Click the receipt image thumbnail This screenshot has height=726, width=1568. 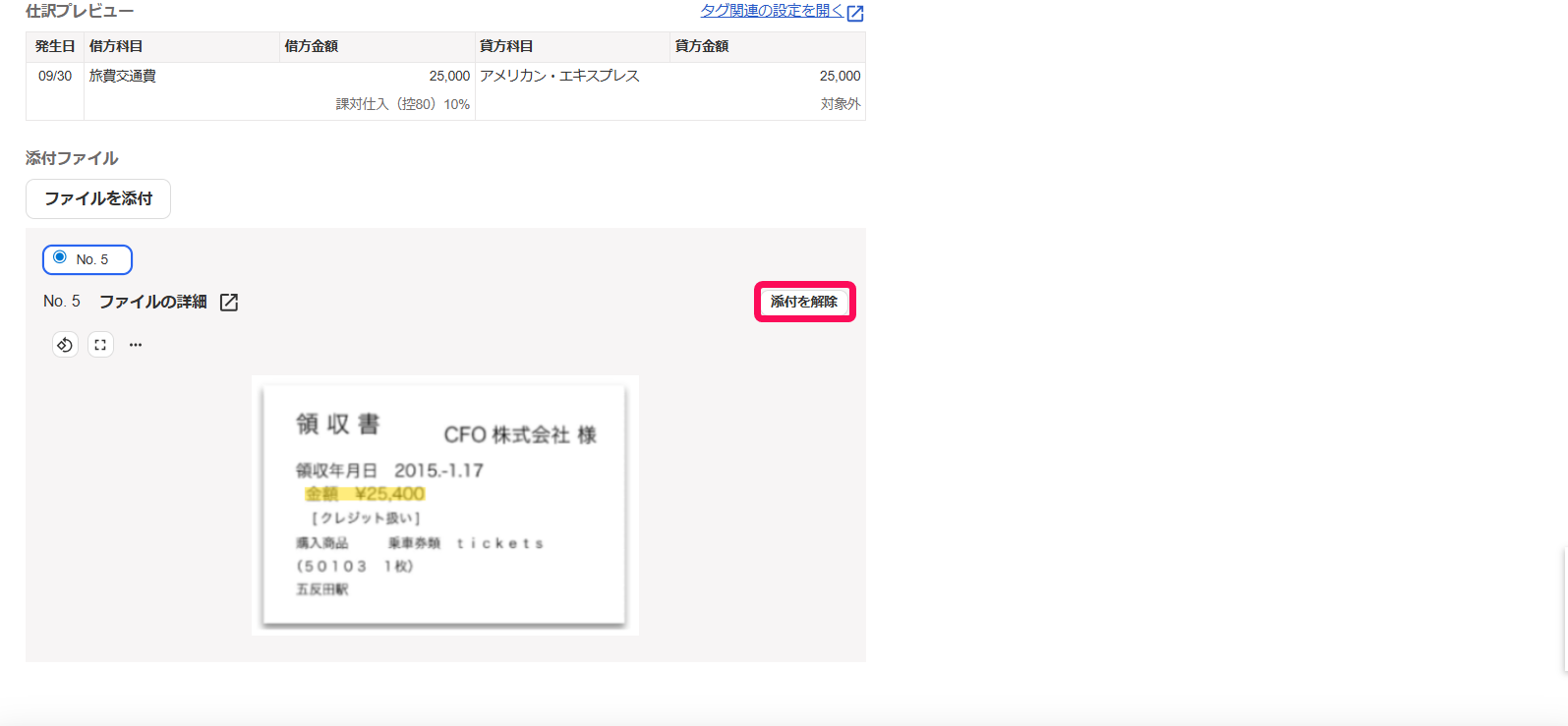444,505
